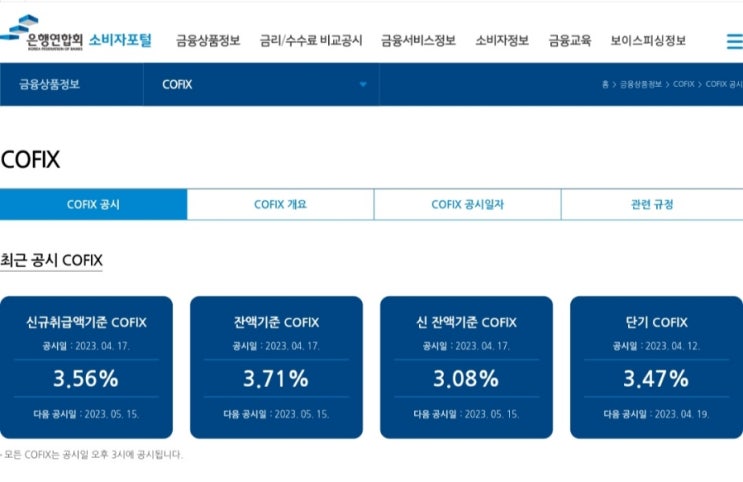
Task: Click the 신규취급액기준 COFIX card
Action: point(86,367)
